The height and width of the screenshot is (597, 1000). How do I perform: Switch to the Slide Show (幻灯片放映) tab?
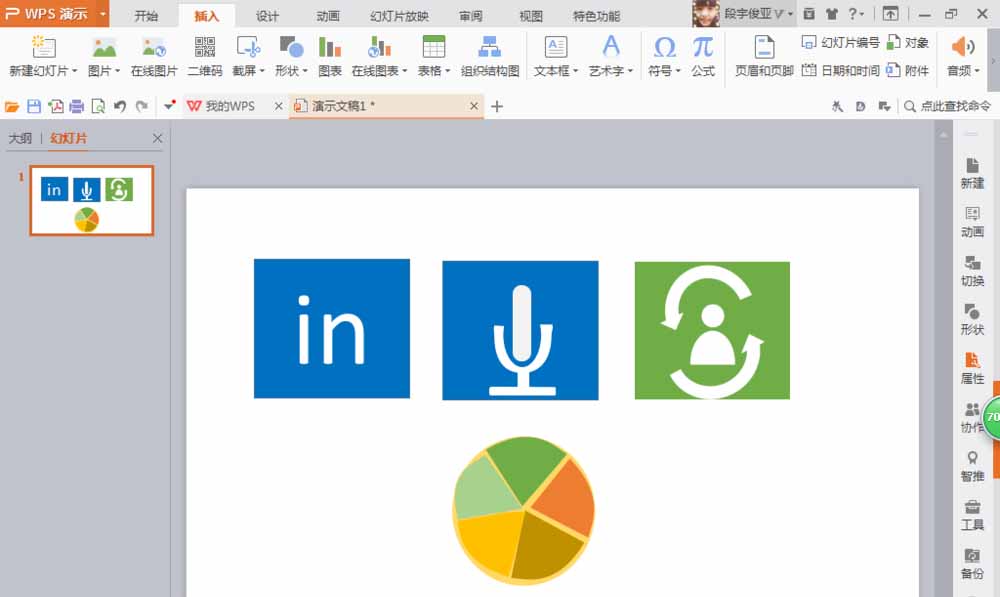pyautogui.click(x=399, y=16)
